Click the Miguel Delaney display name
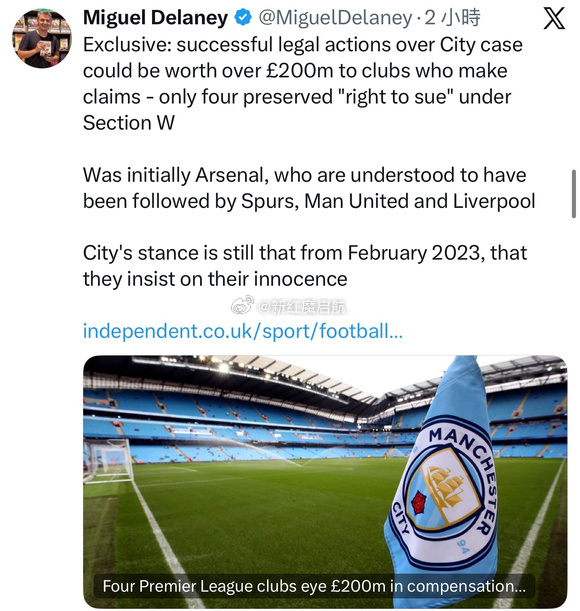The height and width of the screenshot is (611, 580). pyautogui.click(x=155, y=18)
